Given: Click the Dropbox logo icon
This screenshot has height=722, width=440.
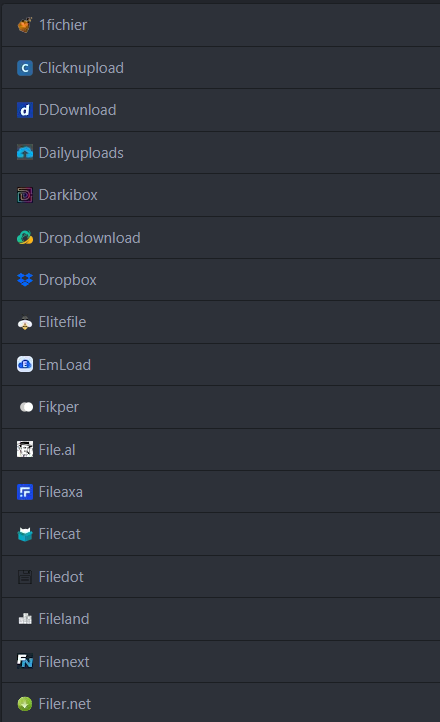Looking at the screenshot, I should tap(25, 279).
